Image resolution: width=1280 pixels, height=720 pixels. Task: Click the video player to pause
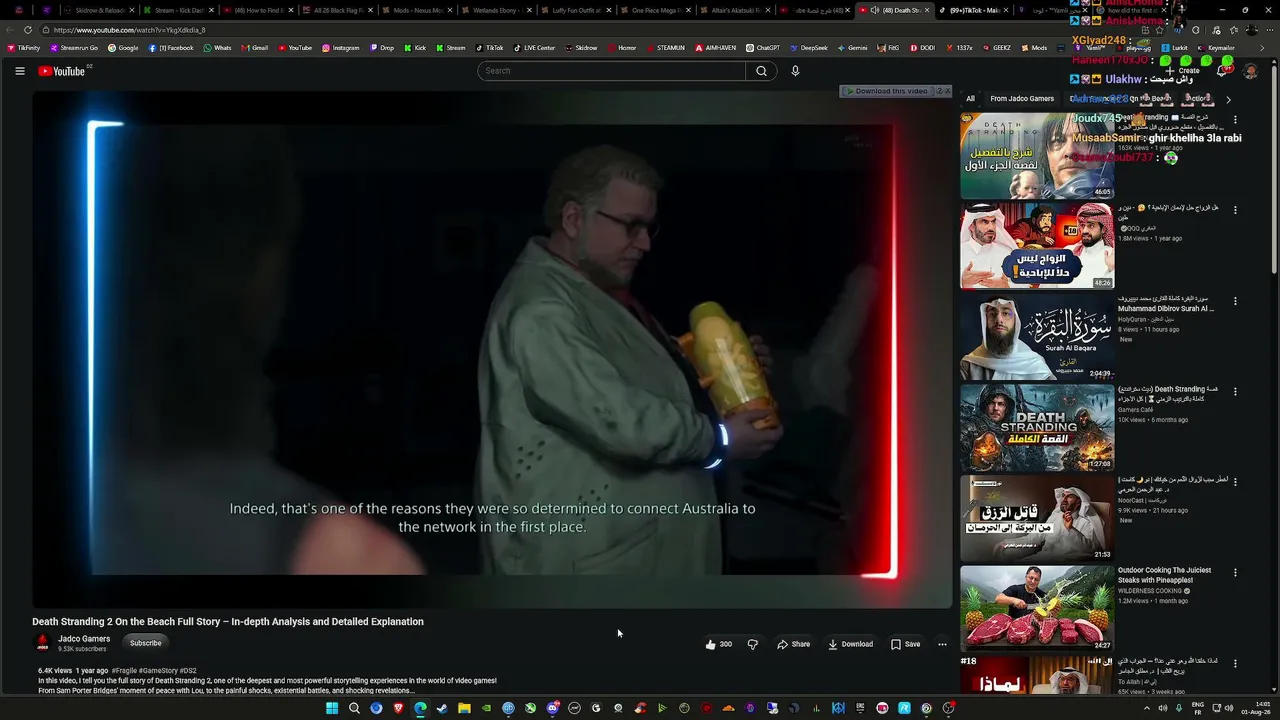pos(492,350)
